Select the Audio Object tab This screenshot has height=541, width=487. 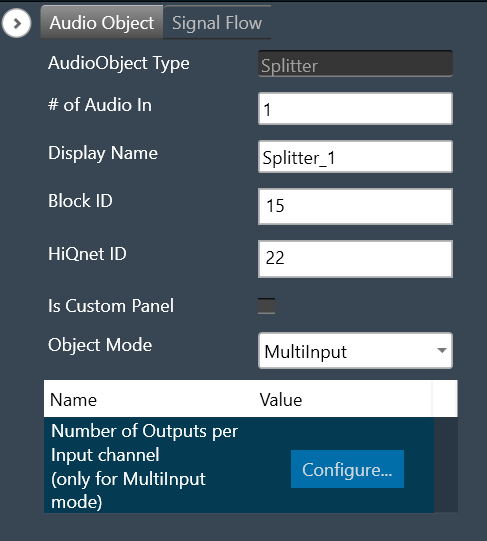point(102,23)
